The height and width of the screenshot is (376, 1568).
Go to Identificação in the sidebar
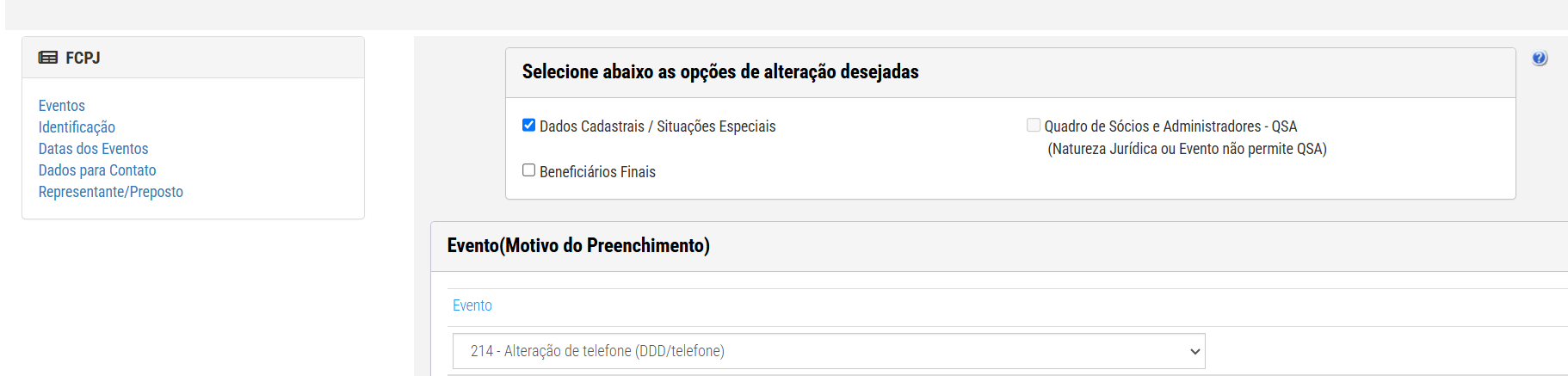point(77,127)
